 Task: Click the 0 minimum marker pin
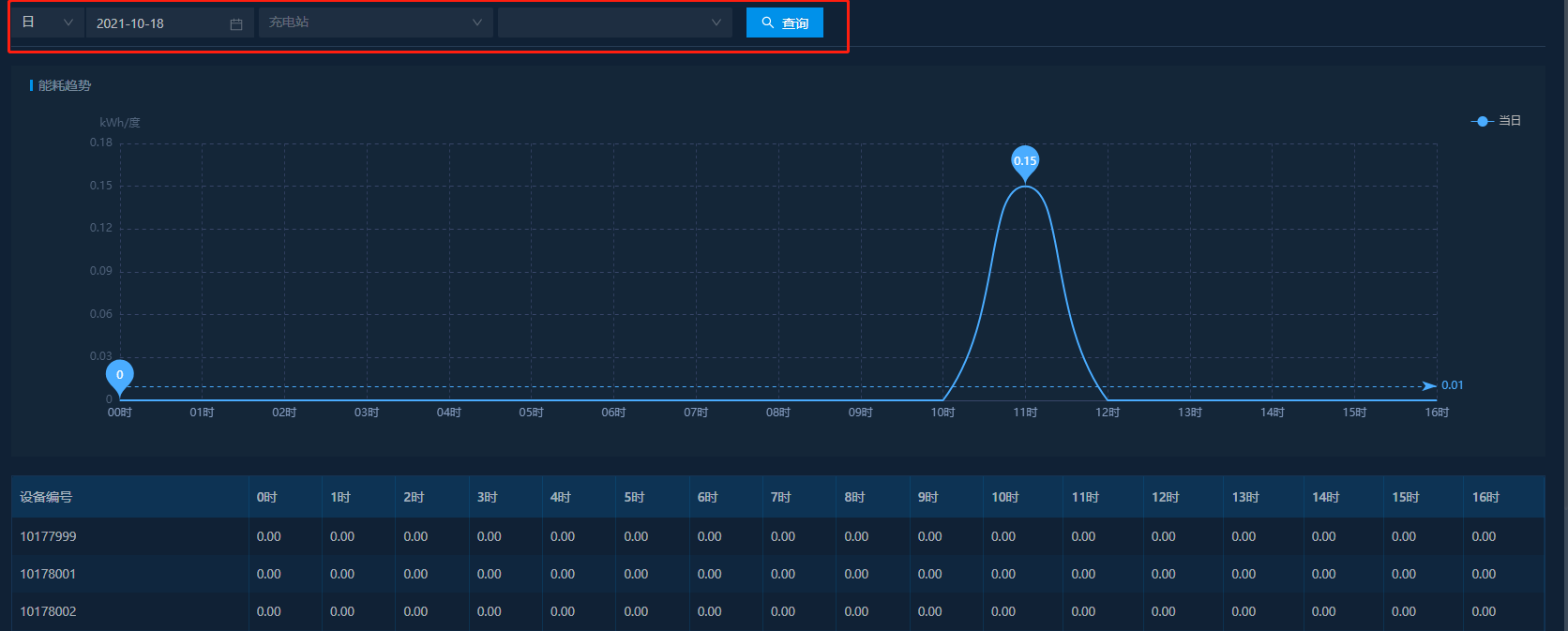point(119,375)
